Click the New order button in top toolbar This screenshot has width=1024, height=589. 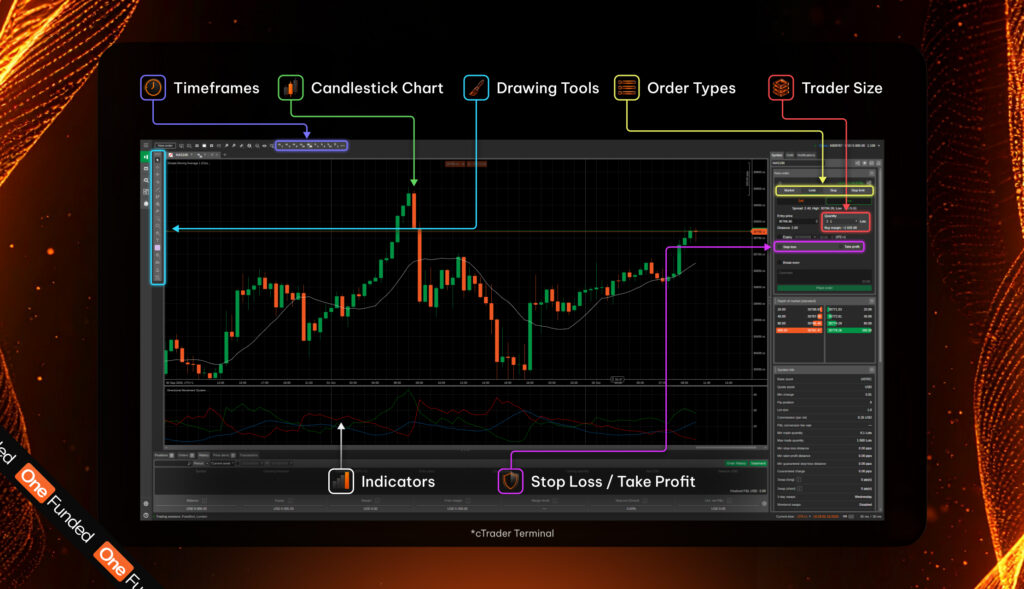point(165,146)
